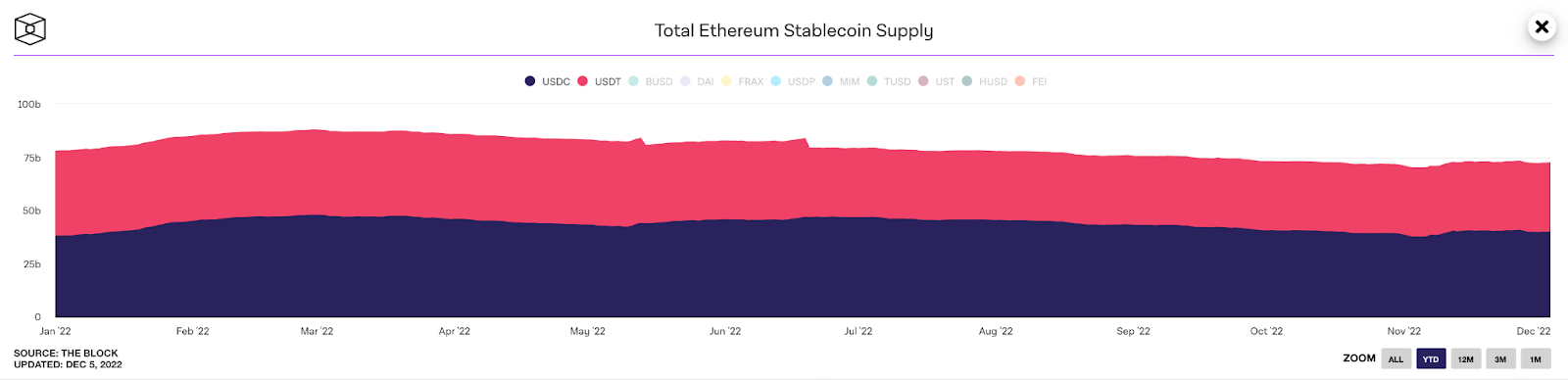Image resolution: width=1568 pixels, height=380 pixels.
Task: Enable the FRAX legend entry
Action: tap(742, 81)
